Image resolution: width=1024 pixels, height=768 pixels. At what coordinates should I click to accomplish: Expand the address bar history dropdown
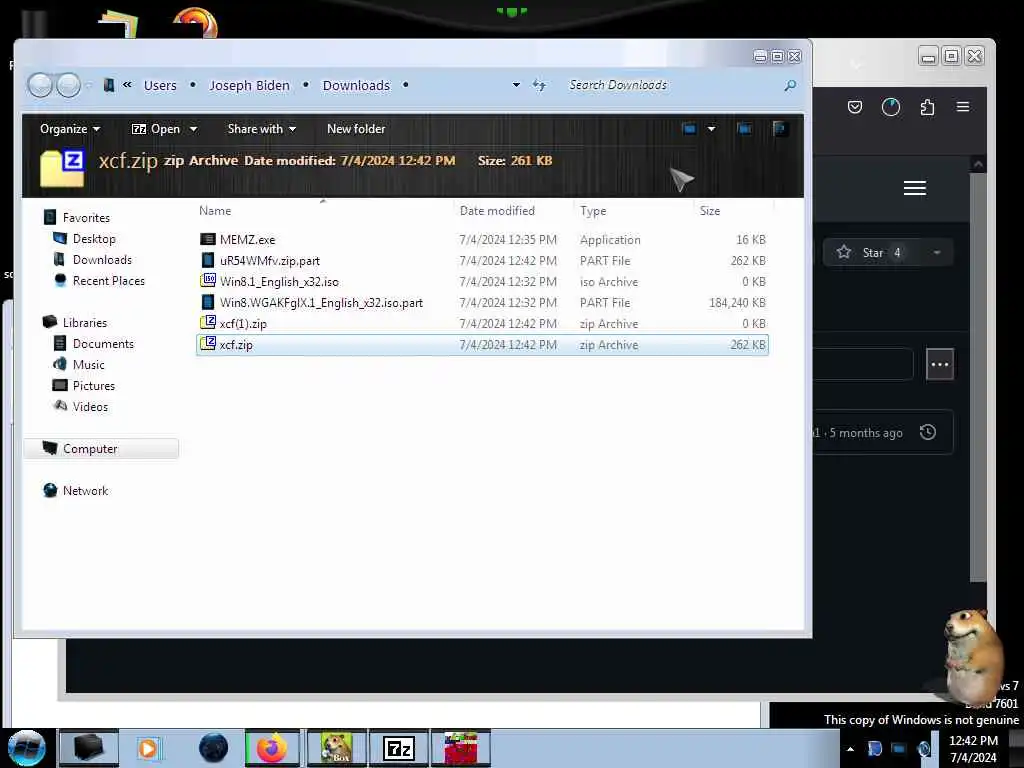[516, 85]
